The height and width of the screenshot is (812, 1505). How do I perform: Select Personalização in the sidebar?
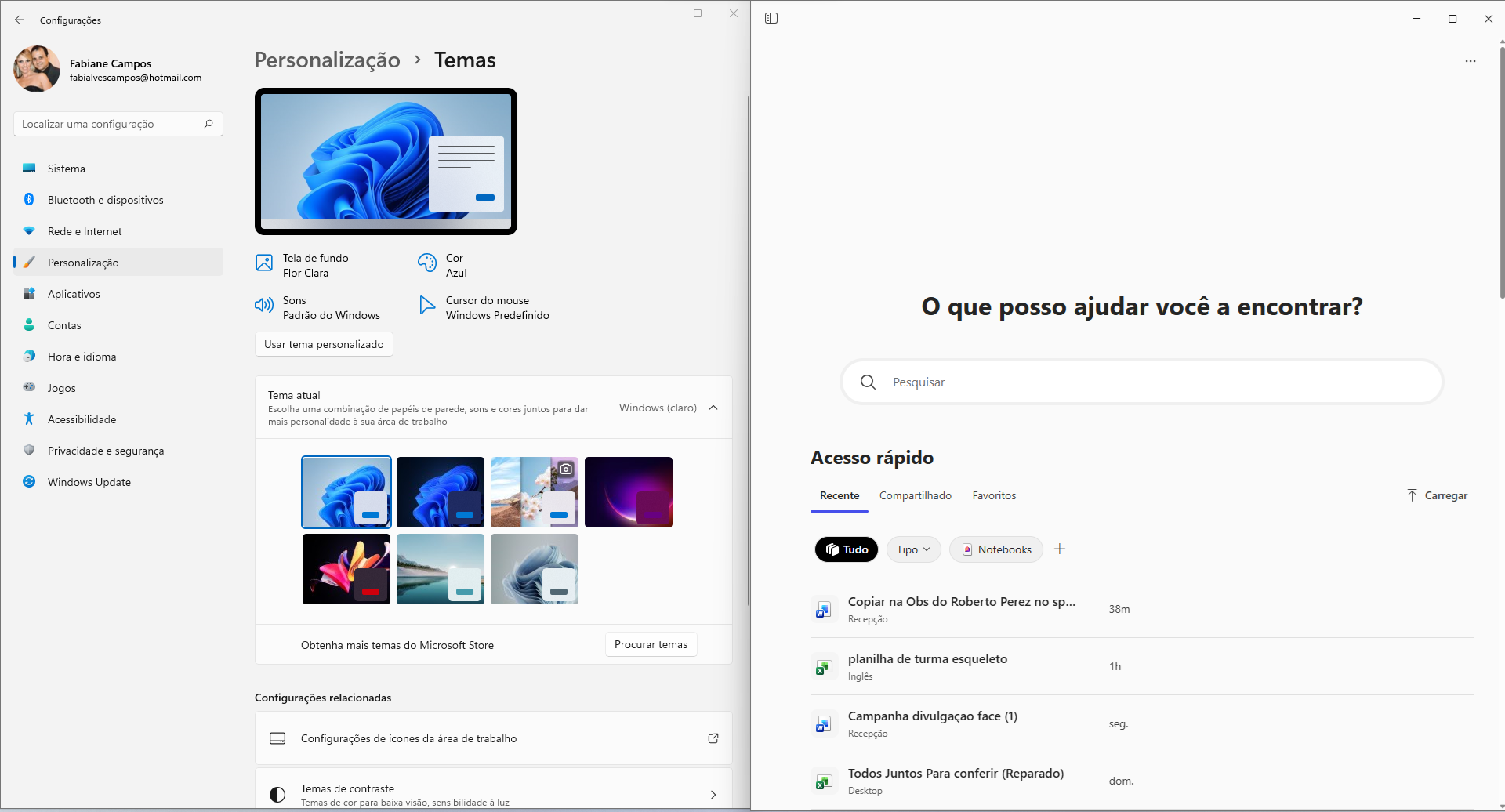point(118,263)
